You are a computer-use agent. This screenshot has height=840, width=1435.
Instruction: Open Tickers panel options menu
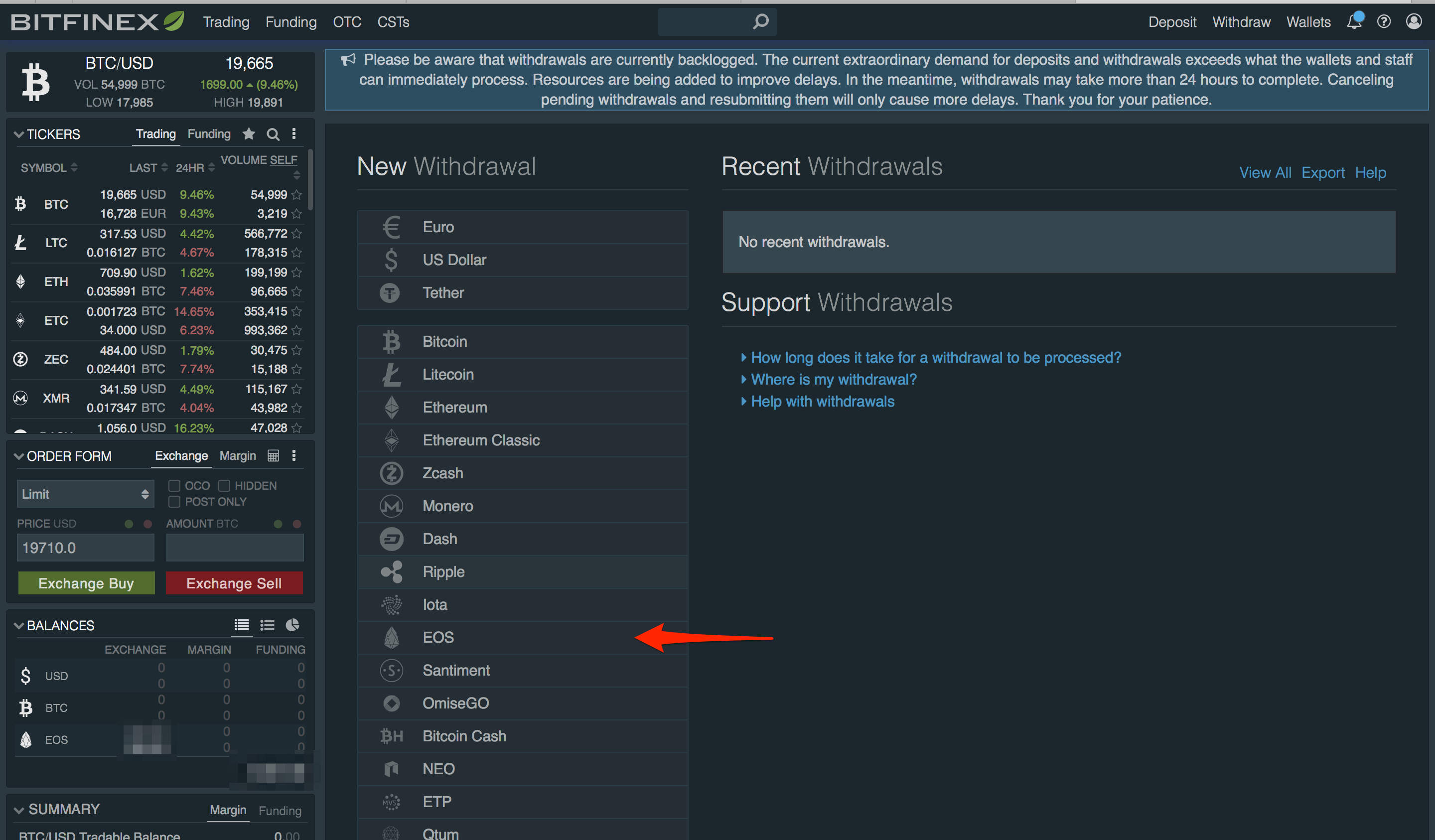pos(294,134)
